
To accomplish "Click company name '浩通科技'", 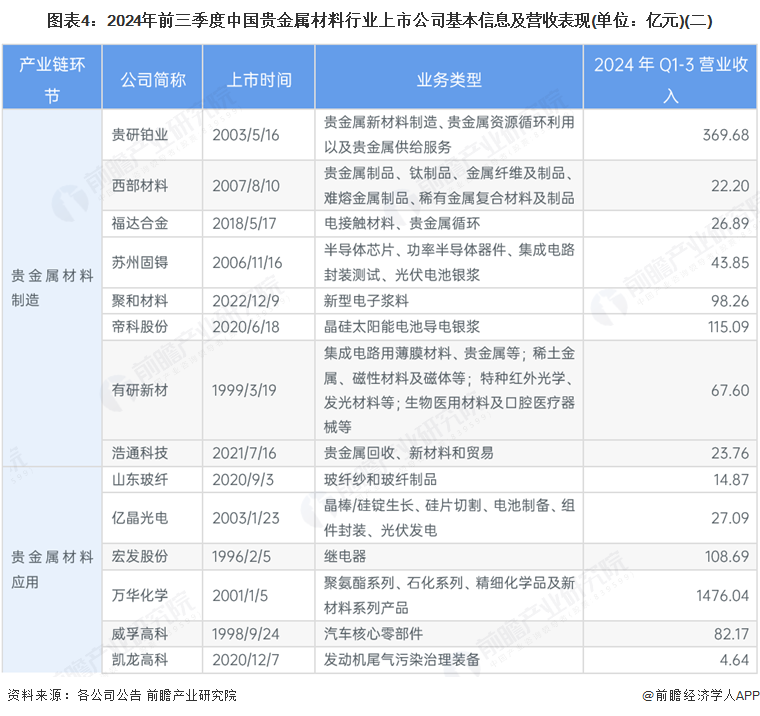I will point(140,453).
